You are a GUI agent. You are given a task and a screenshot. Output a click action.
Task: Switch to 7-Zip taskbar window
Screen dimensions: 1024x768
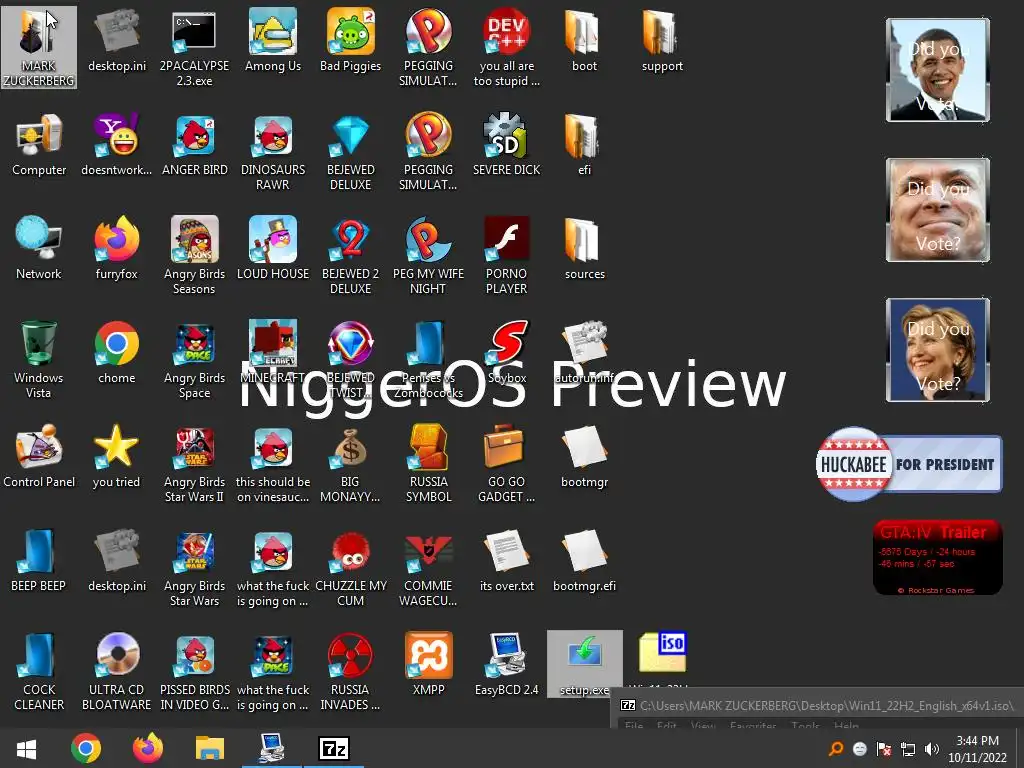334,748
